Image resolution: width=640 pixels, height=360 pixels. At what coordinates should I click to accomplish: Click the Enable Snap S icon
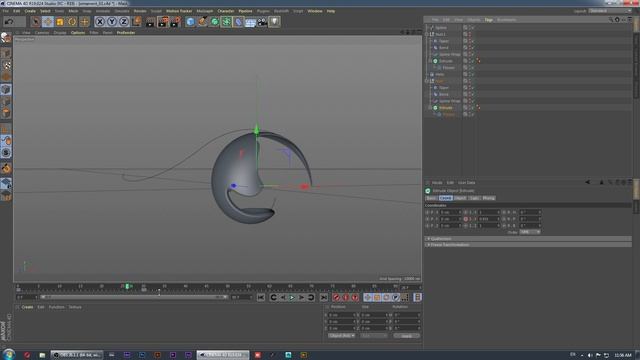pyautogui.click(x=6, y=153)
